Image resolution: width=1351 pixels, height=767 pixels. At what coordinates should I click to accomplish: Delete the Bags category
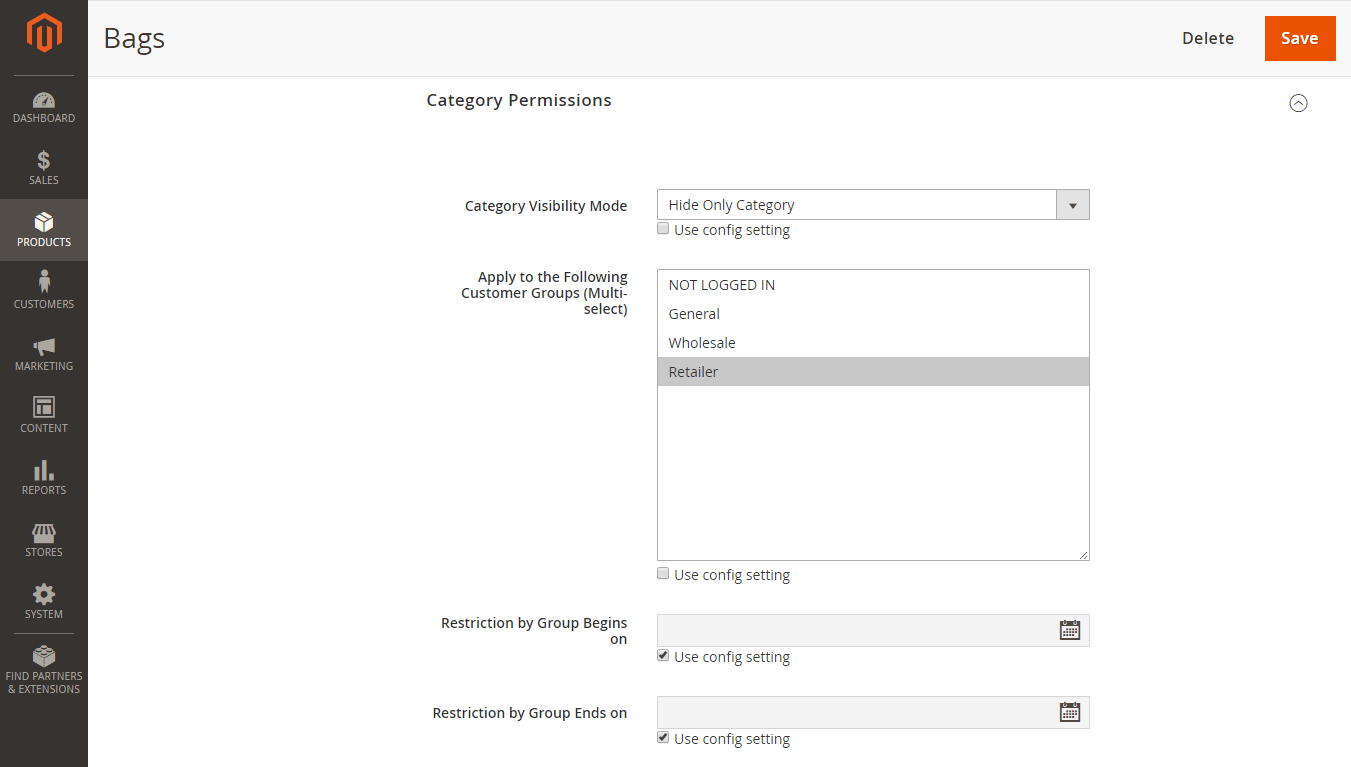1208,38
